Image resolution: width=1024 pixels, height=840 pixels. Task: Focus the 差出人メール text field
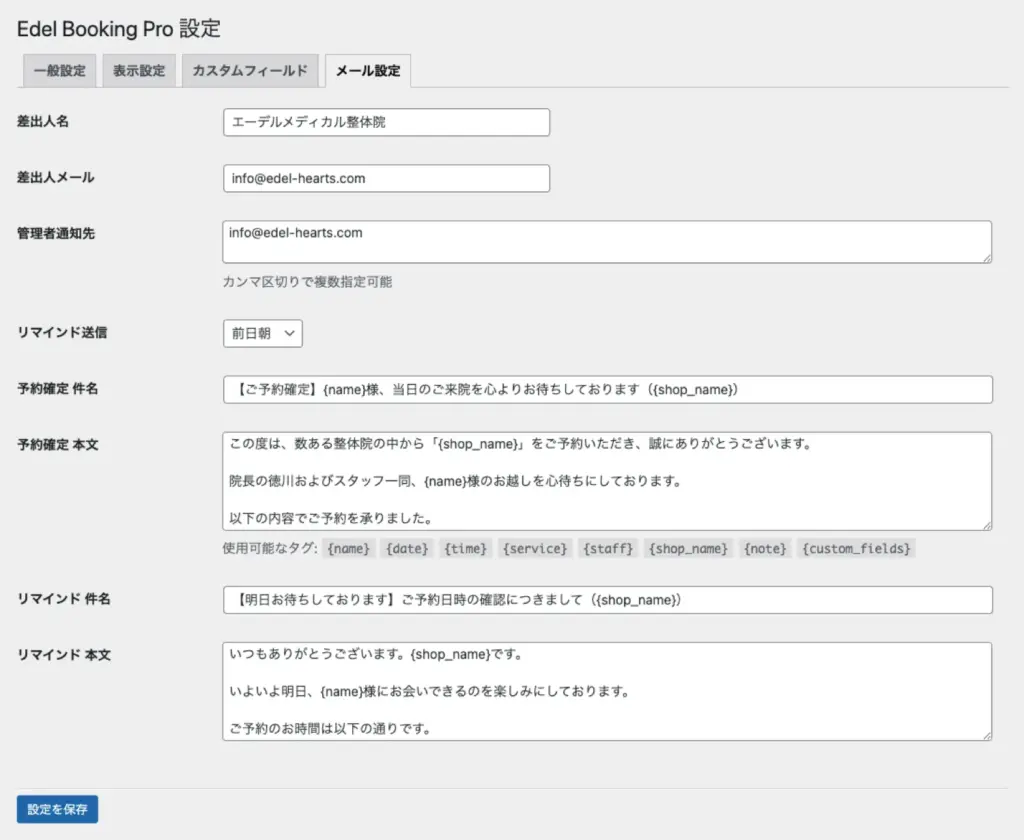click(x=386, y=178)
